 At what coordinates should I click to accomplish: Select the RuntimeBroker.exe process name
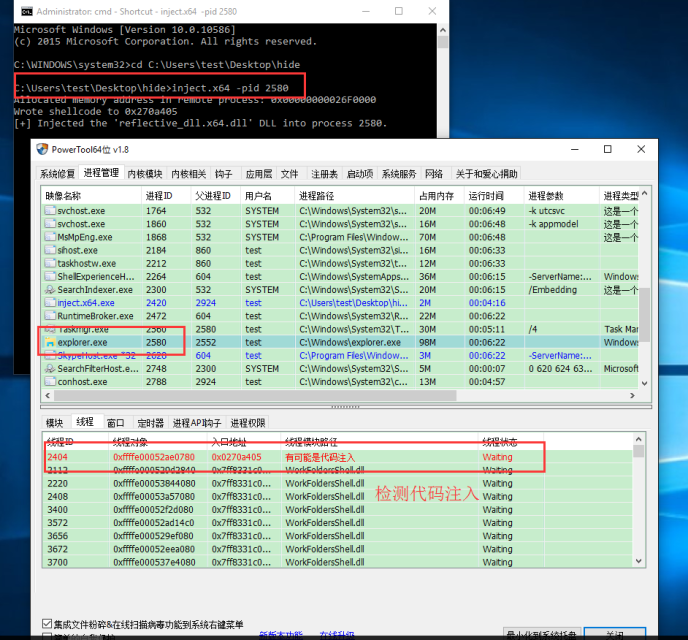[96, 316]
